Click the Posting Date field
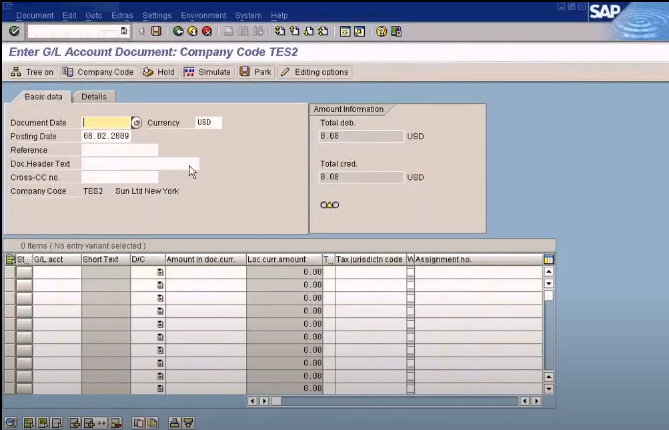Screen dimensions: 669x430 [106, 137]
